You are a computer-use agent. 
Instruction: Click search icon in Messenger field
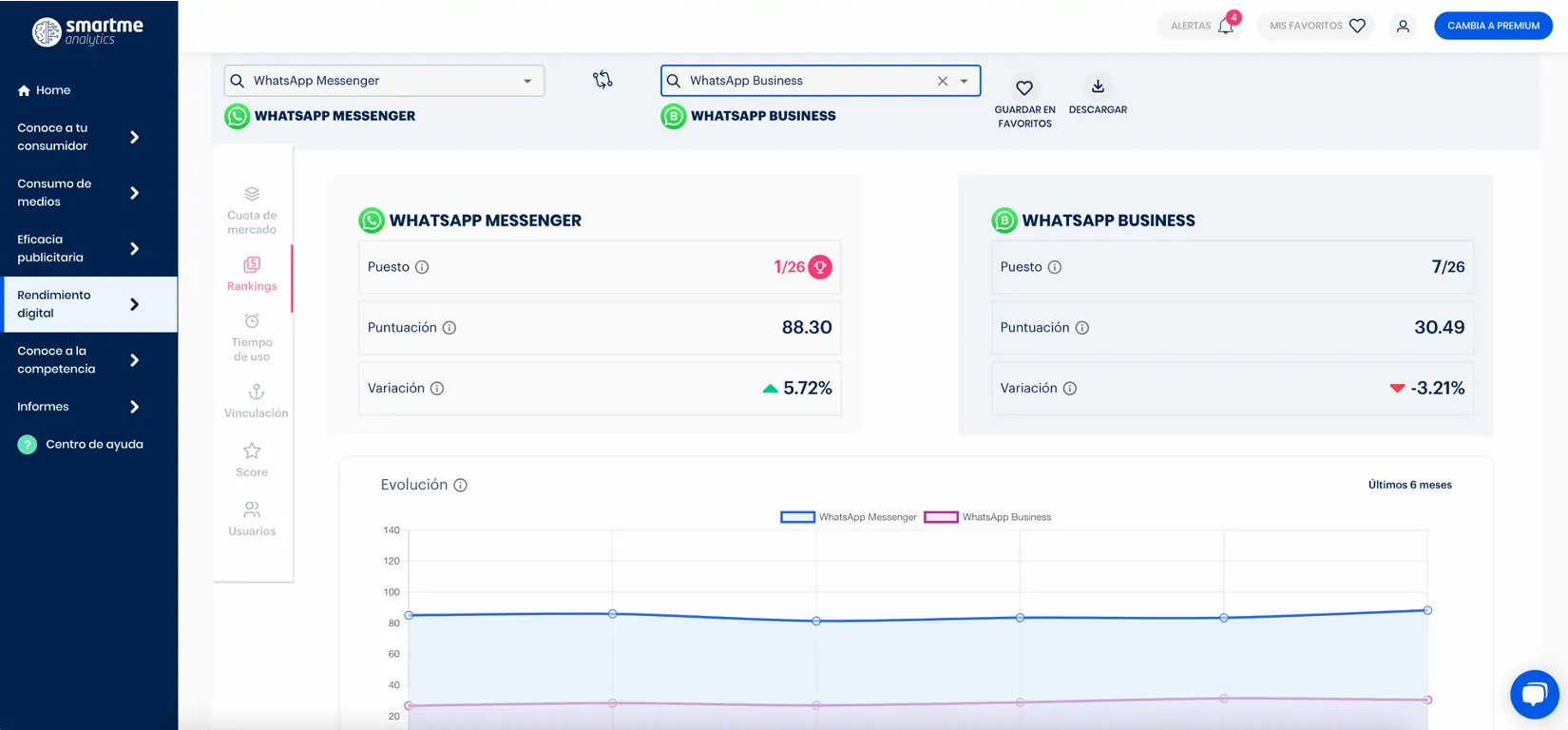[x=238, y=81]
